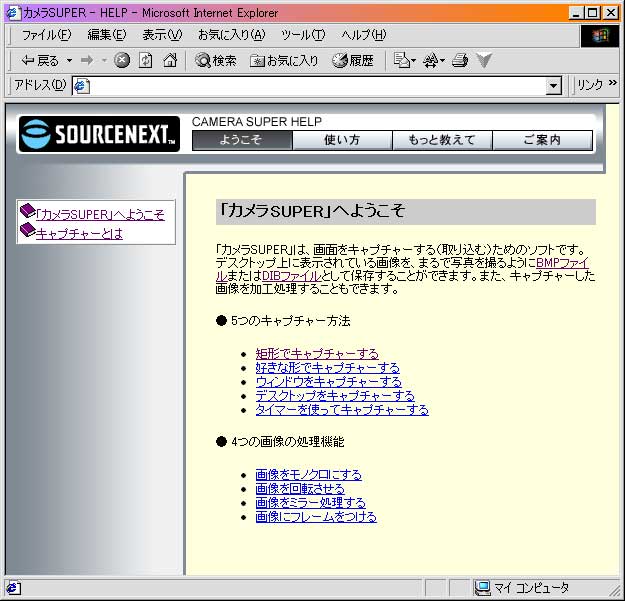The image size is (625, 601).
Task: Click book icon beside 「カメラSUPER」へようこそ
Action: click(28, 210)
